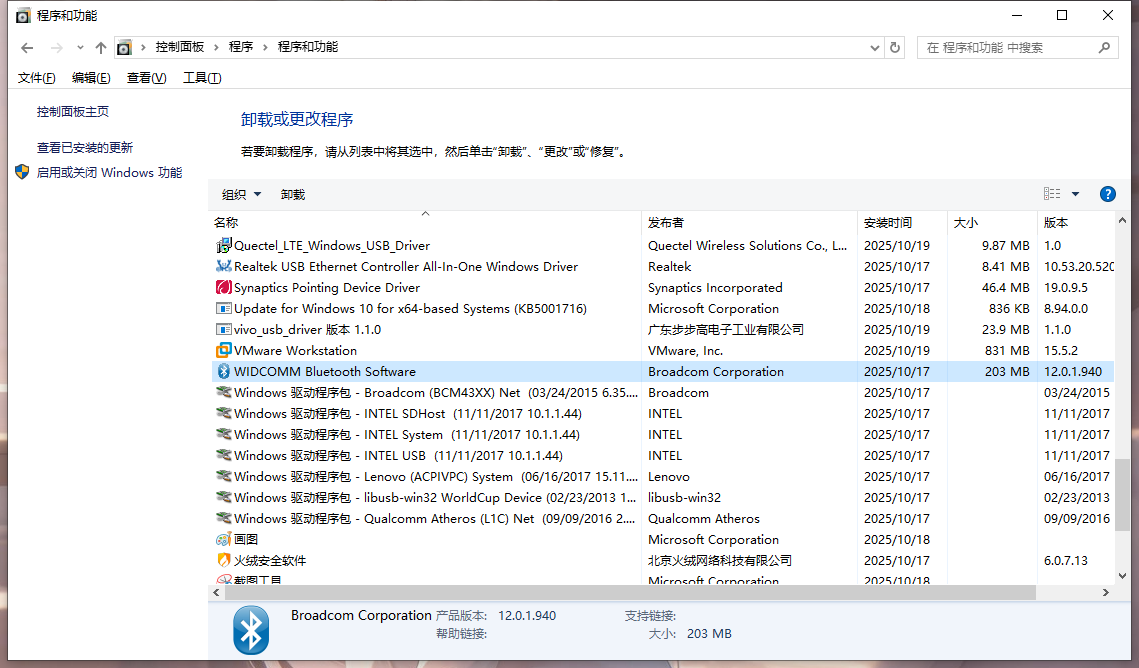Open 启用或关闭 Windows 功能 link
The height and width of the screenshot is (668, 1139).
pyautogui.click(x=109, y=172)
